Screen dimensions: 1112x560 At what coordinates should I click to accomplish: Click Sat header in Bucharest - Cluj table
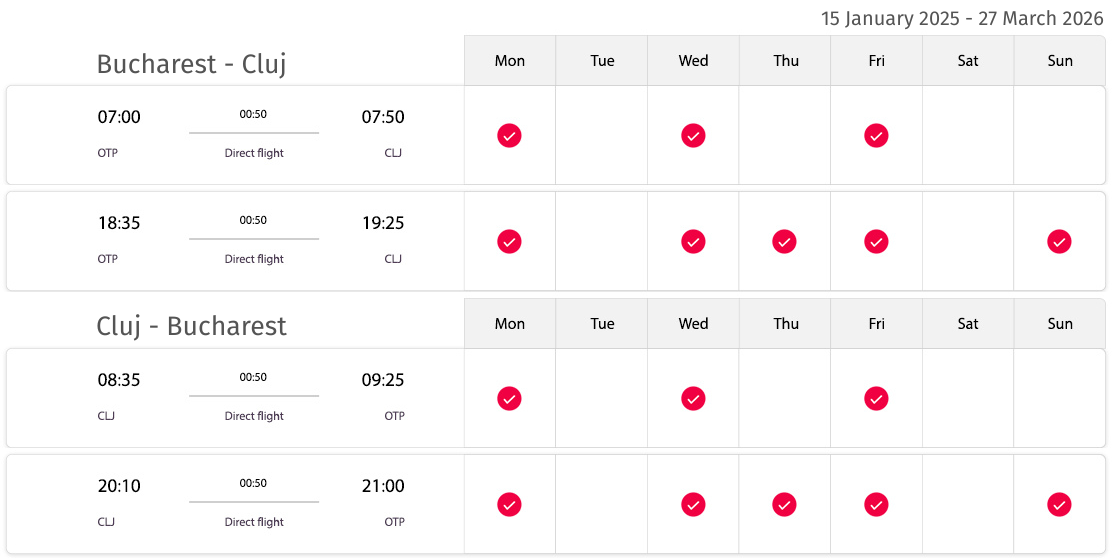pyautogui.click(x=968, y=61)
